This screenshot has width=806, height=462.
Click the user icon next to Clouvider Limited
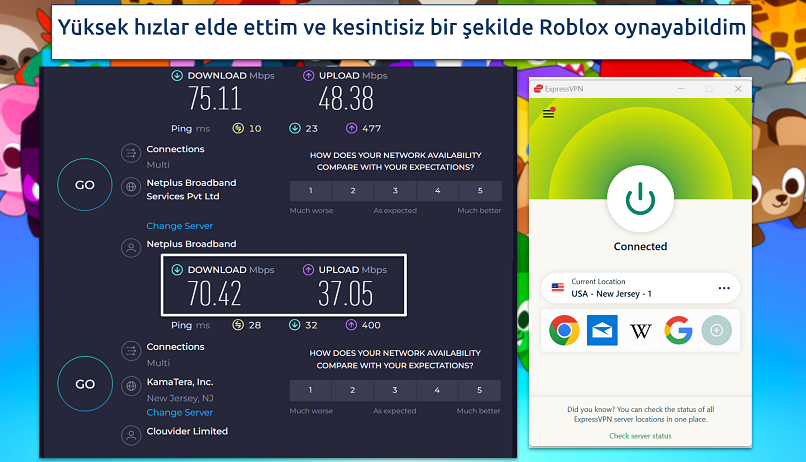(130, 433)
